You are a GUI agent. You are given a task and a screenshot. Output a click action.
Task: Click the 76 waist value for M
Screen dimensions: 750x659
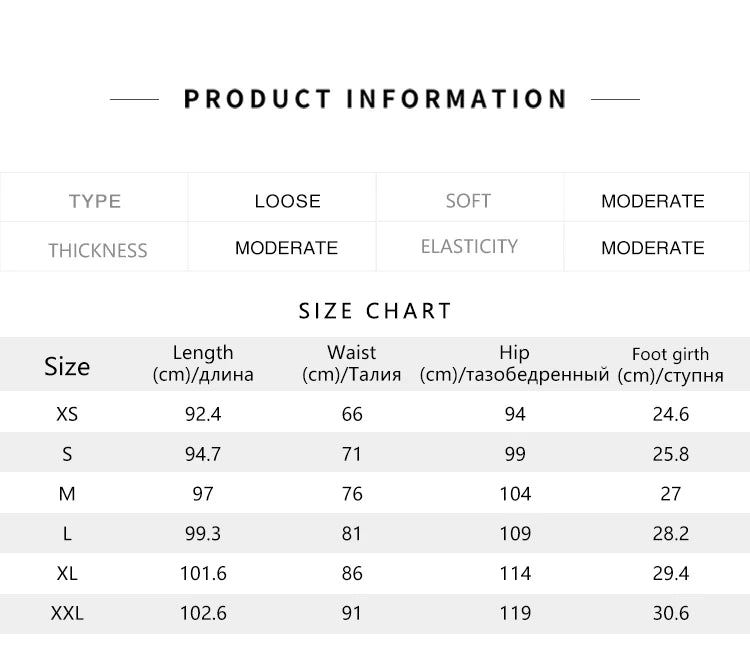coord(351,494)
